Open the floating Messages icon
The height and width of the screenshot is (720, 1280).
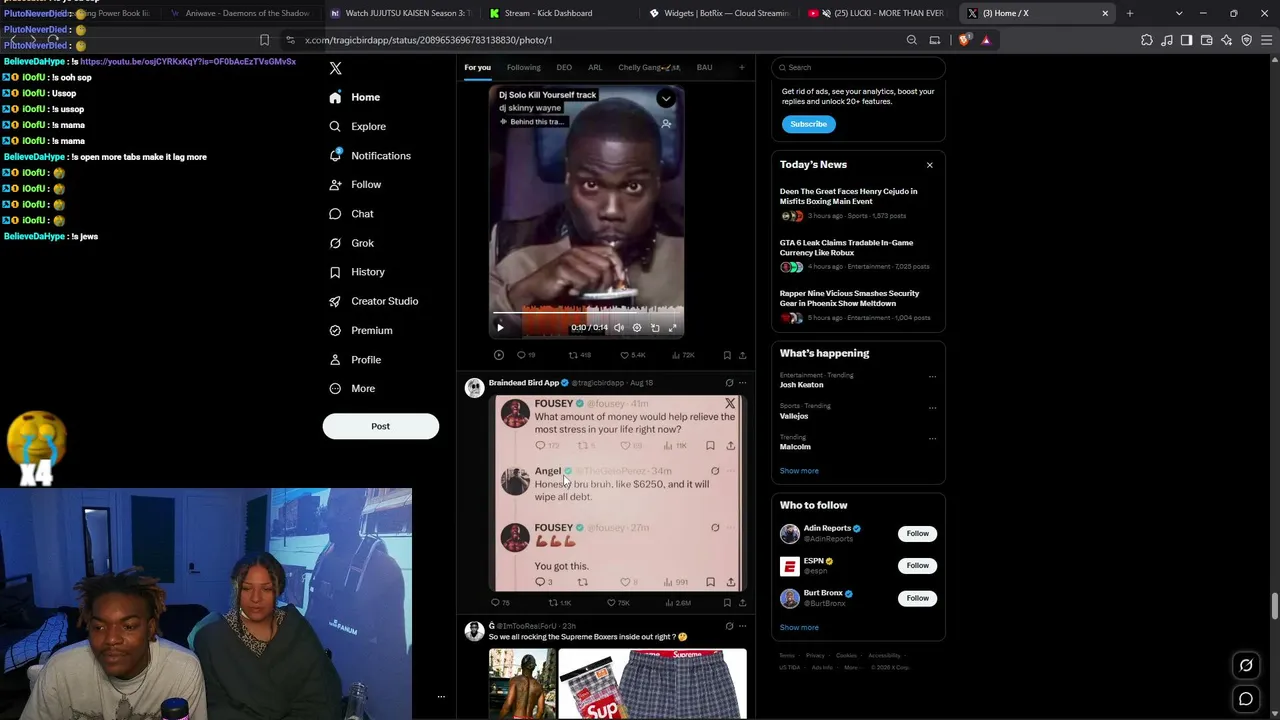coord(1246,699)
